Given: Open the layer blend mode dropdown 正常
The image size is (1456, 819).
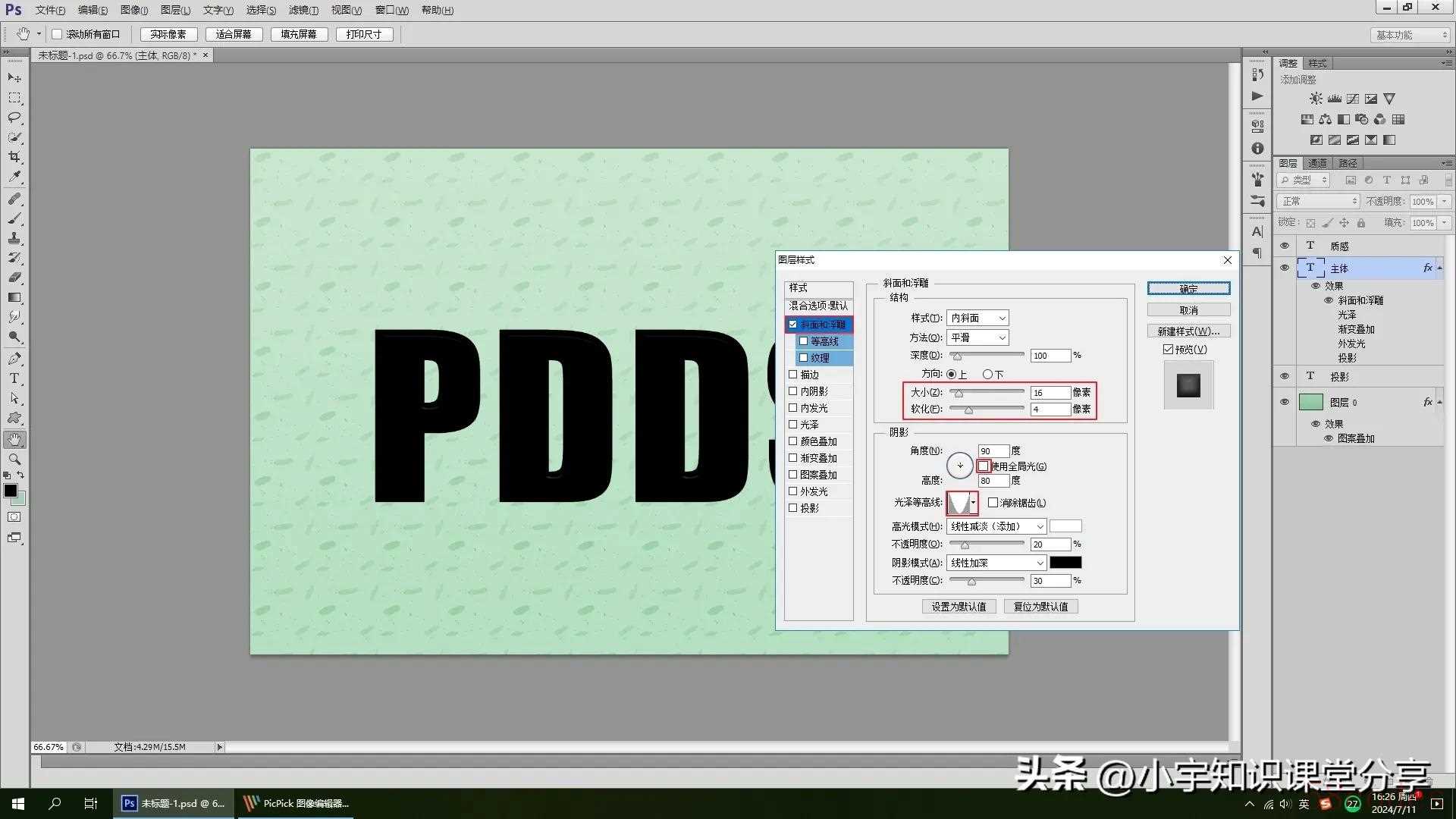Looking at the screenshot, I should tap(1318, 201).
